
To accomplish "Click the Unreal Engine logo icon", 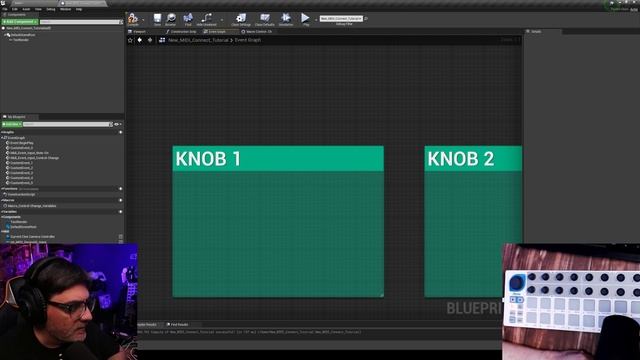I will 3,3.
